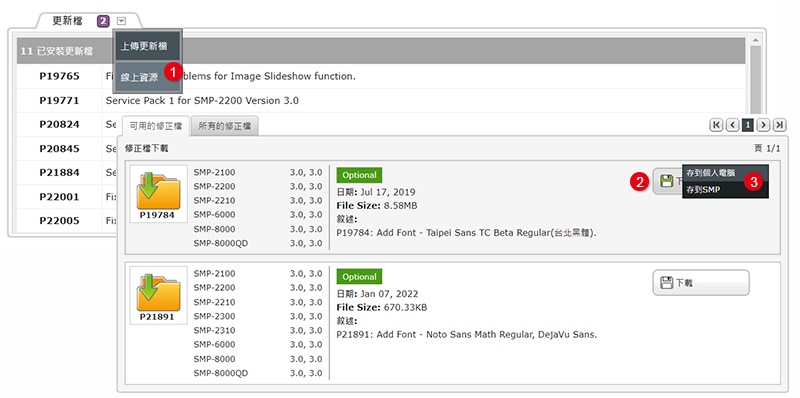Image resolution: width=800 pixels, height=398 pixels.
Task: Click the 頁 1/1 page indicator
Action: [x=767, y=148]
